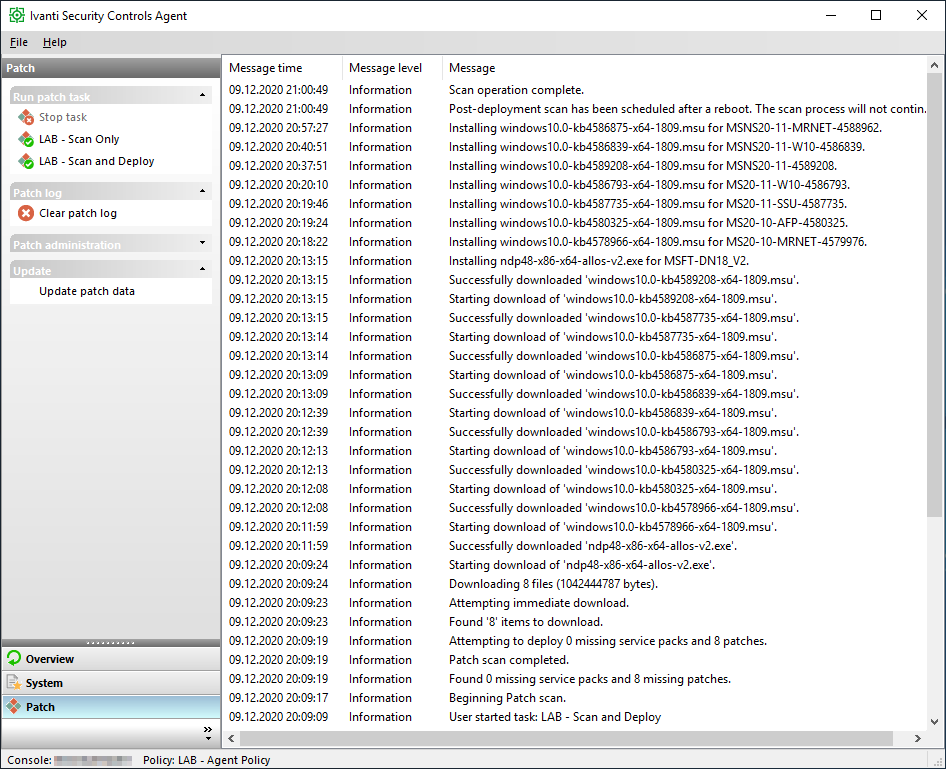
Task: Collapse the Run patch task group
Action: point(202,95)
